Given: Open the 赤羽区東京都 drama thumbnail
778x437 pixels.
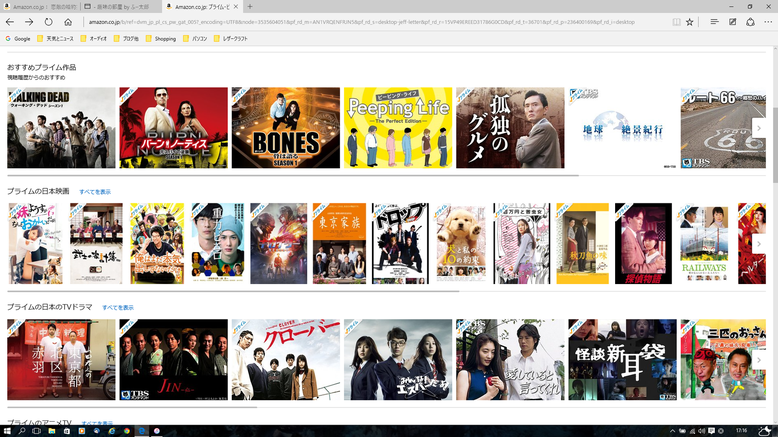Looking at the screenshot, I should coord(61,360).
